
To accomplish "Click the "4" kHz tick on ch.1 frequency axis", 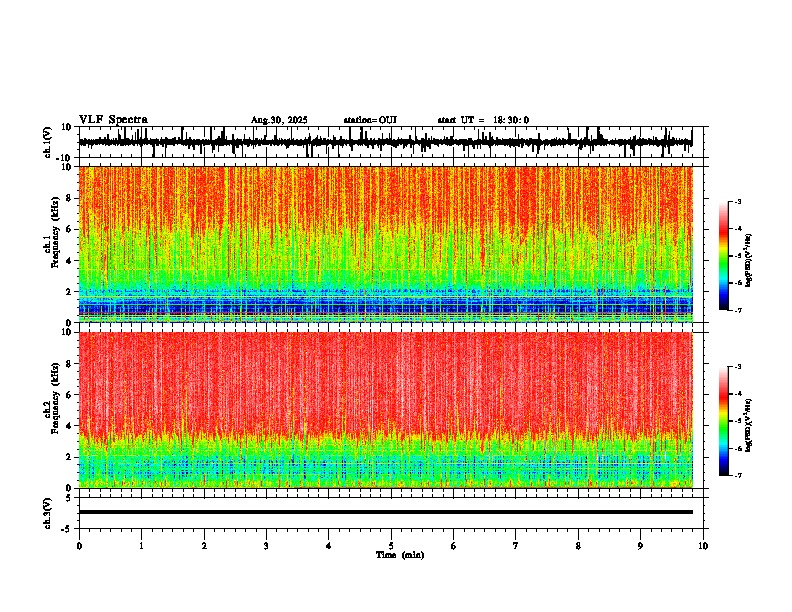I will (70, 261).
